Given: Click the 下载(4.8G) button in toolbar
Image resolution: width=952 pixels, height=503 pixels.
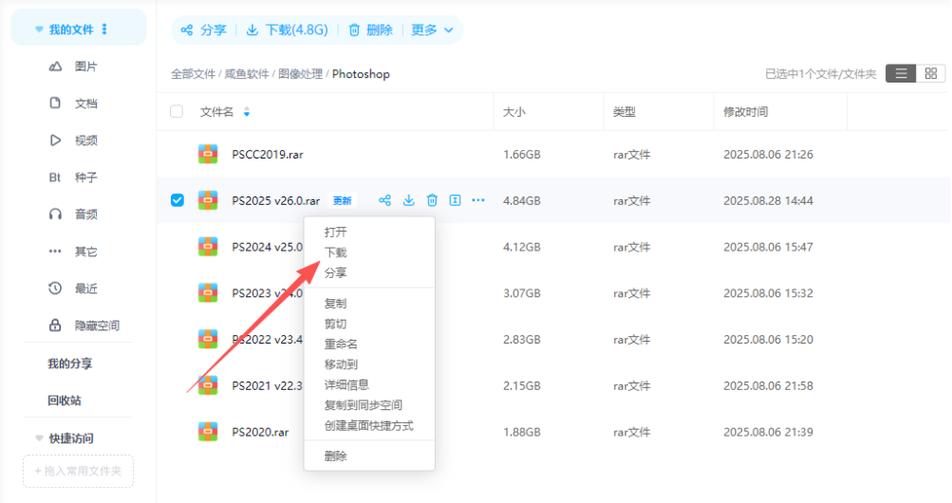Looking at the screenshot, I should click(287, 30).
